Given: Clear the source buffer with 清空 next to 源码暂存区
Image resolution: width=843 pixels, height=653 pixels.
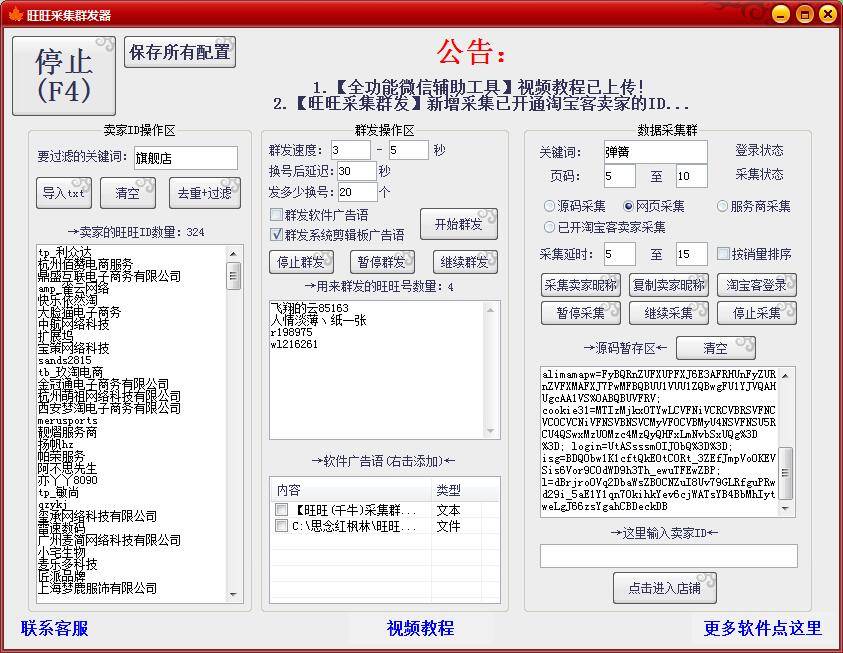Looking at the screenshot, I should click(716, 348).
